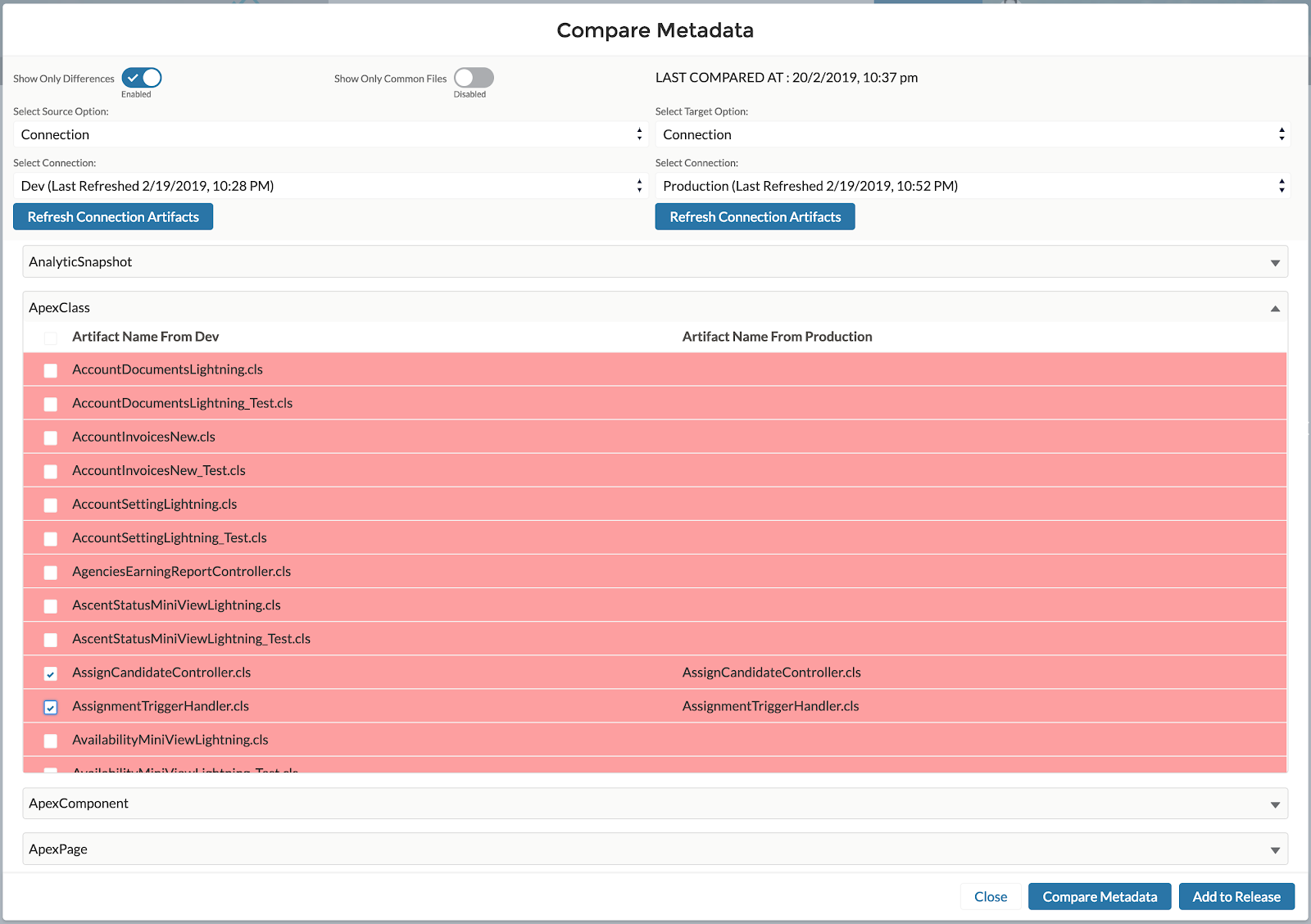Collapse the ApexClass section
This screenshot has height=924, width=1311.
click(655, 308)
